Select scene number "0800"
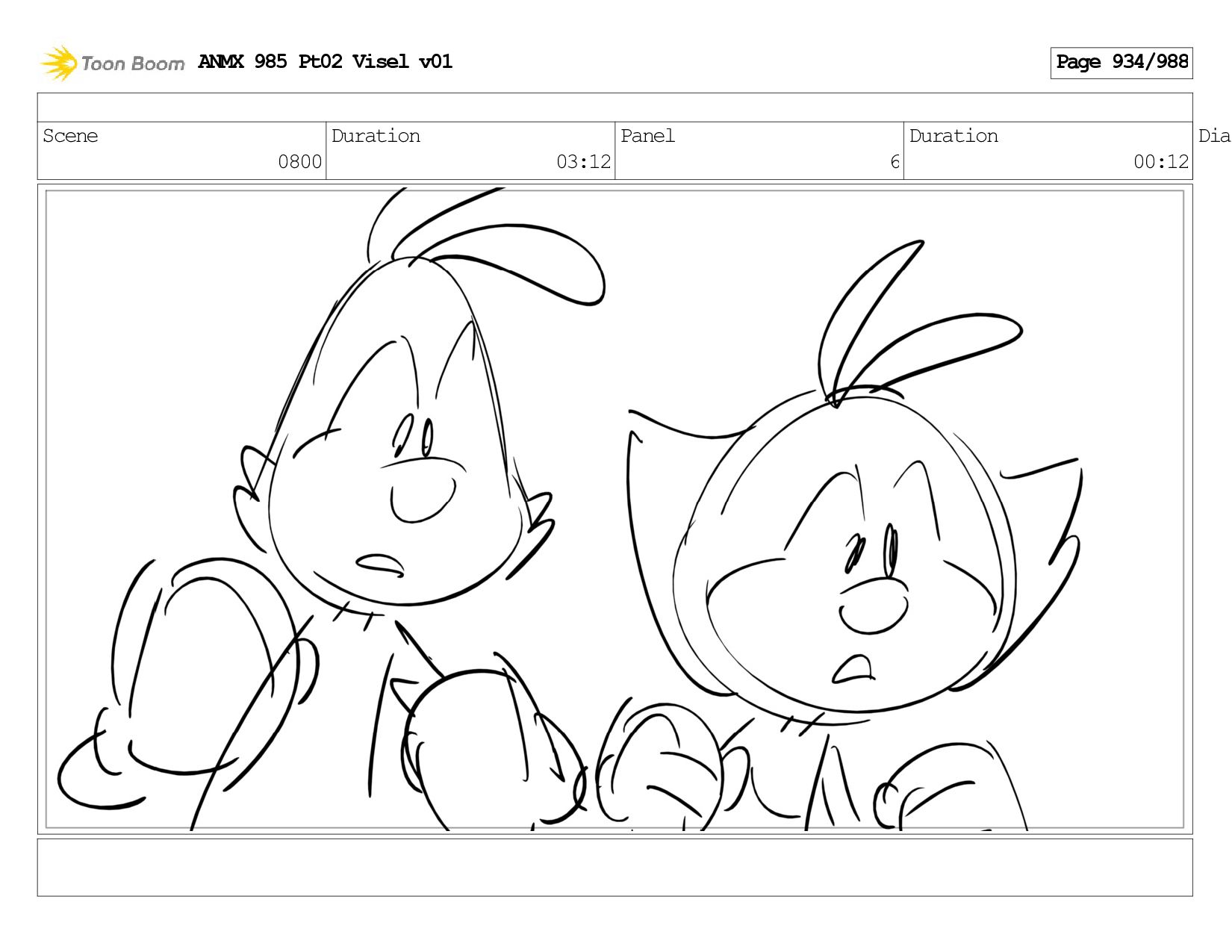This screenshot has width=1232, height=952. [300, 162]
